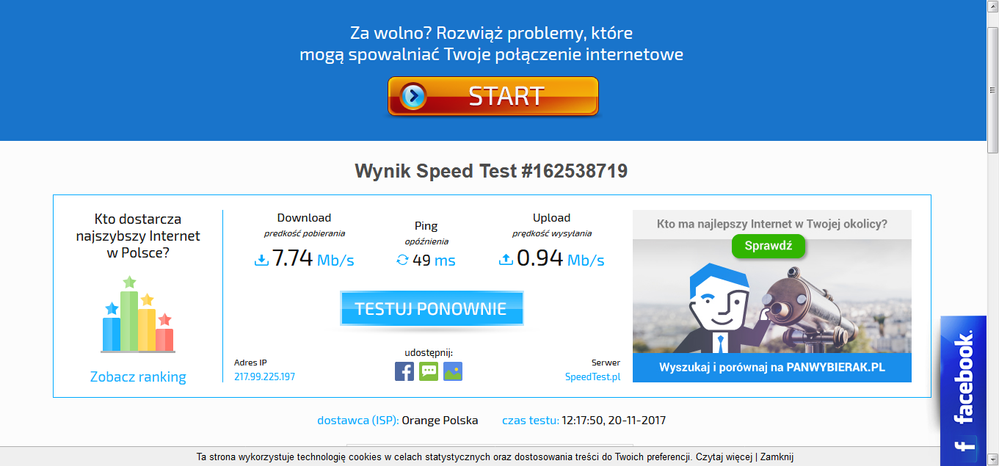Share result as image icon
This screenshot has width=999, height=466.
coord(452,372)
